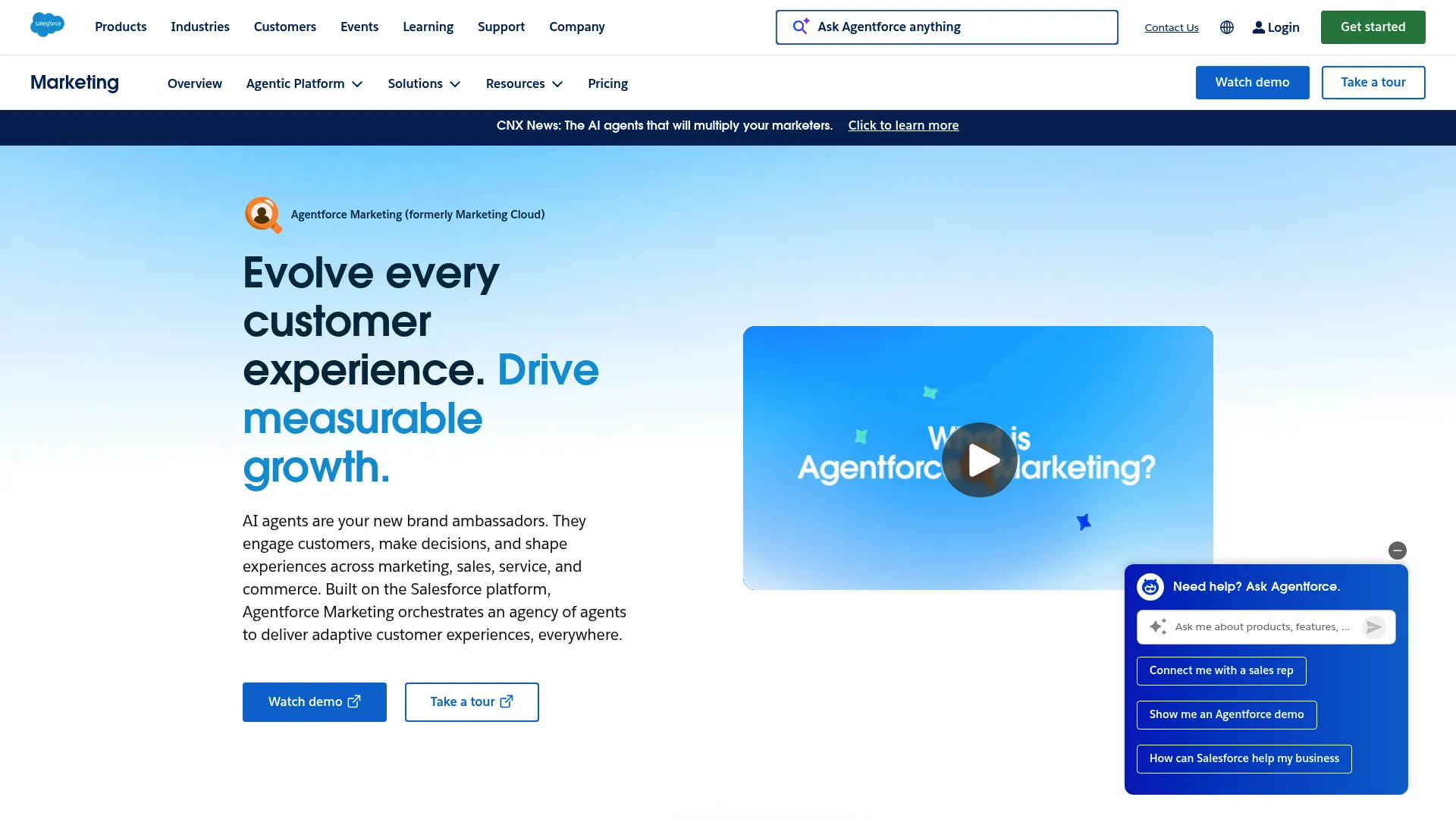Expand the Agentic Platform chevron
This screenshot has width=1456, height=819.
tap(357, 84)
